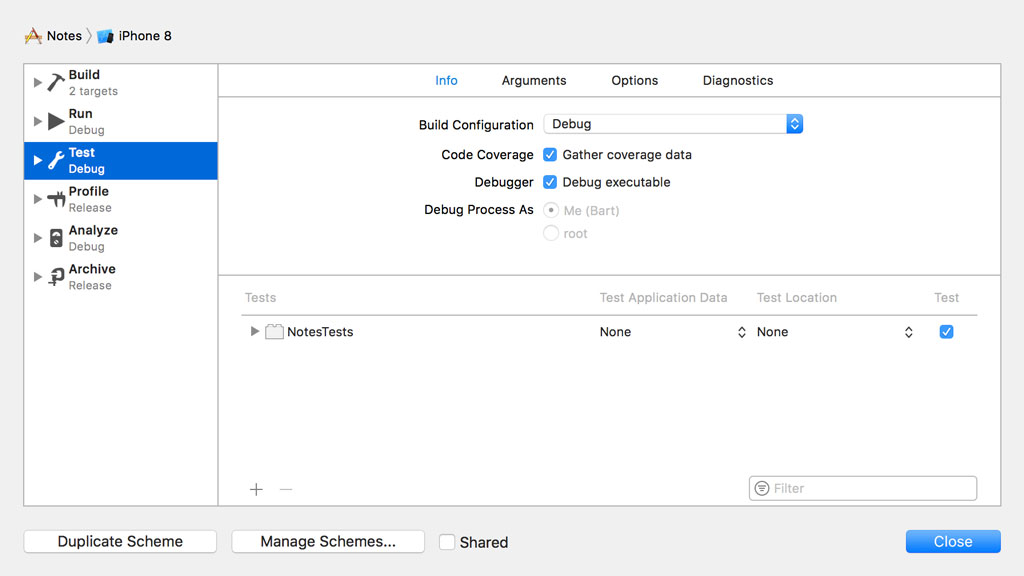Select the Test wrench icon

click(x=55, y=158)
